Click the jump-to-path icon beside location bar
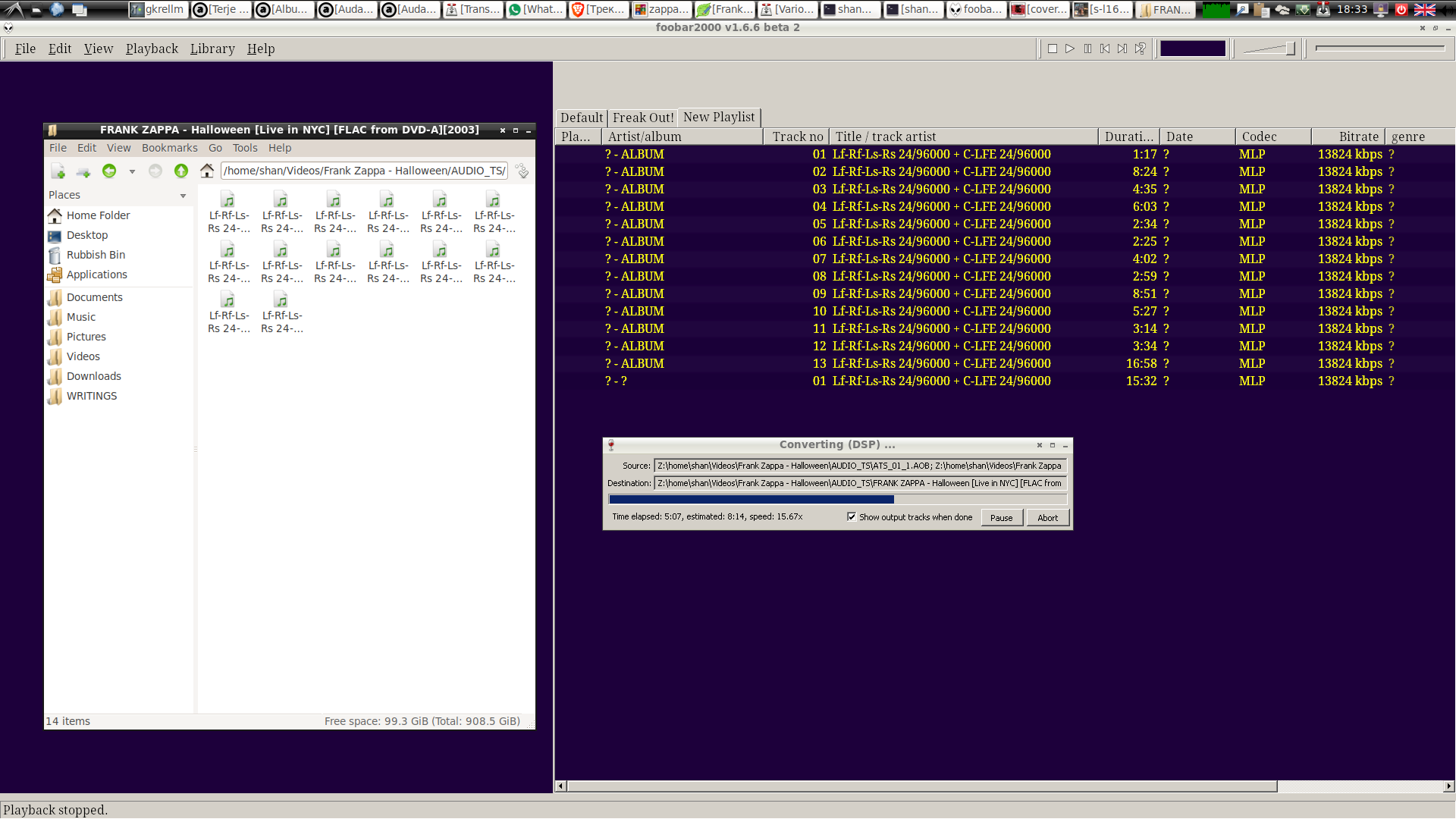Viewport: 1456px width, 819px height. click(x=522, y=171)
